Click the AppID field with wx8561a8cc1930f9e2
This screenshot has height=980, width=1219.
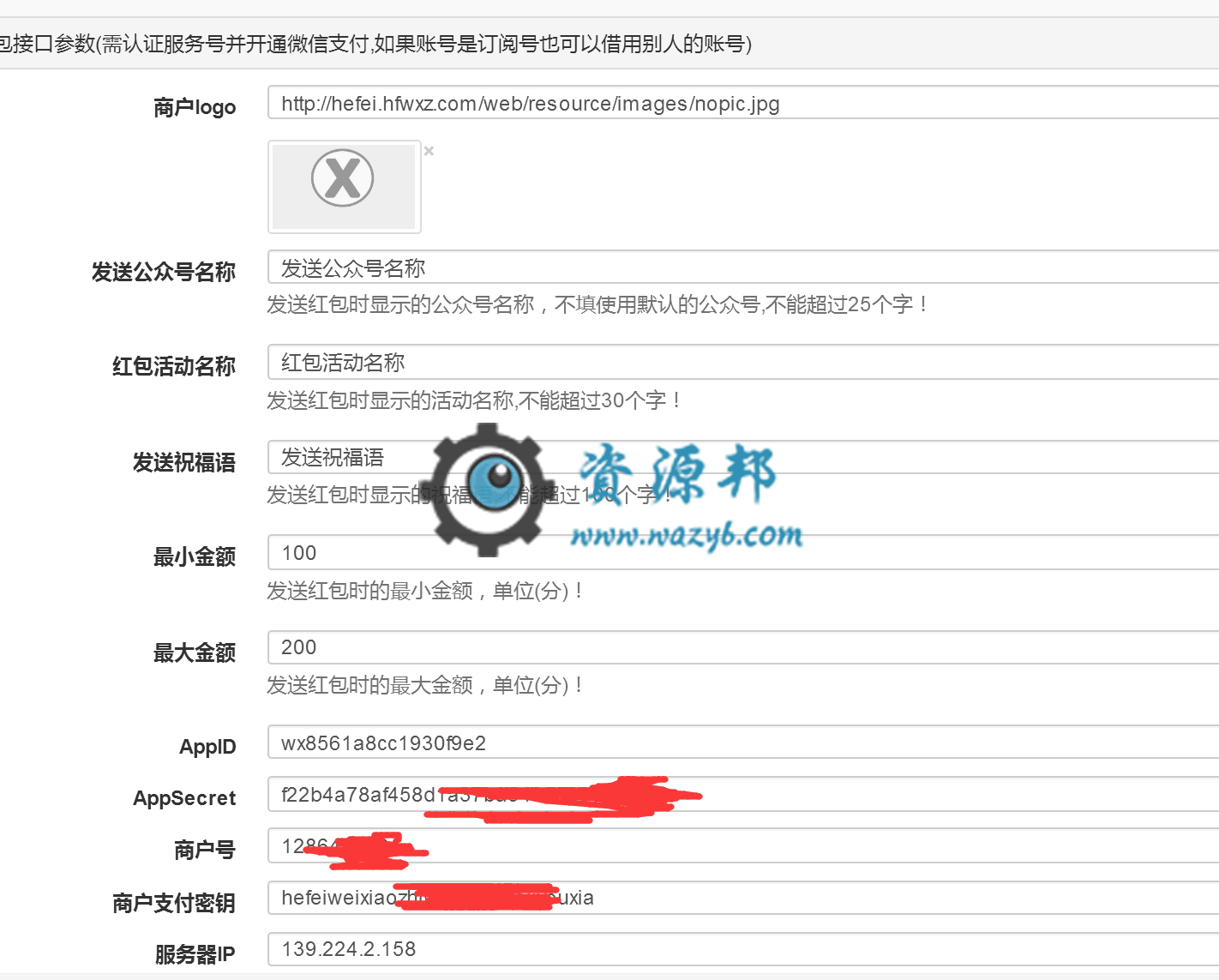743,743
